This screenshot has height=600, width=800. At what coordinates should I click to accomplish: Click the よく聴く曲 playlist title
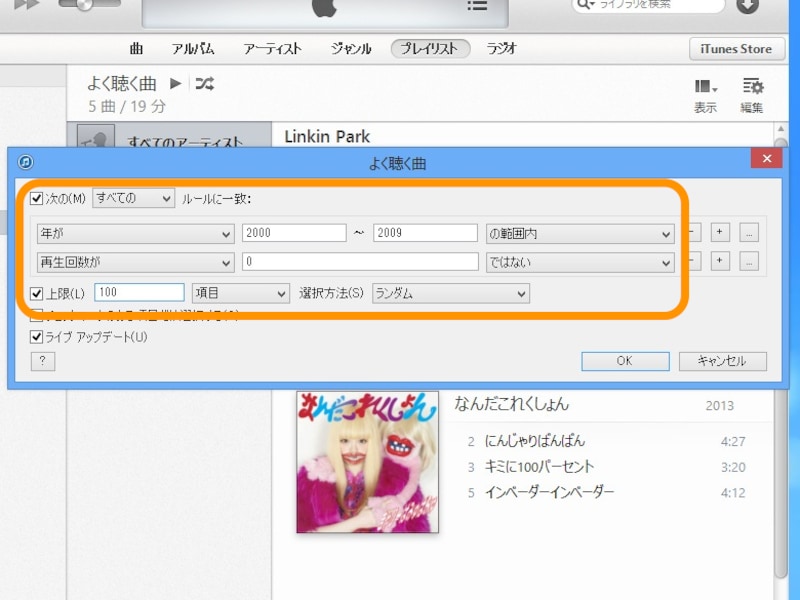pos(121,83)
